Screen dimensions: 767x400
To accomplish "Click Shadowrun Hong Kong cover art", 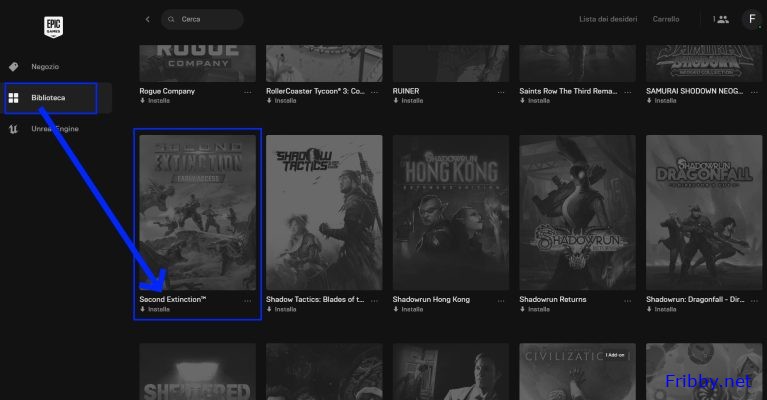I will coord(450,212).
